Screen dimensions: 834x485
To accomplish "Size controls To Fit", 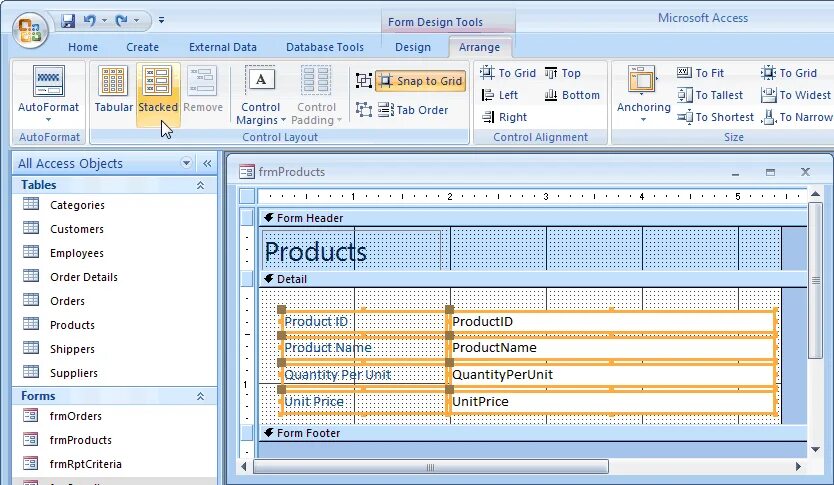I will coord(700,73).
